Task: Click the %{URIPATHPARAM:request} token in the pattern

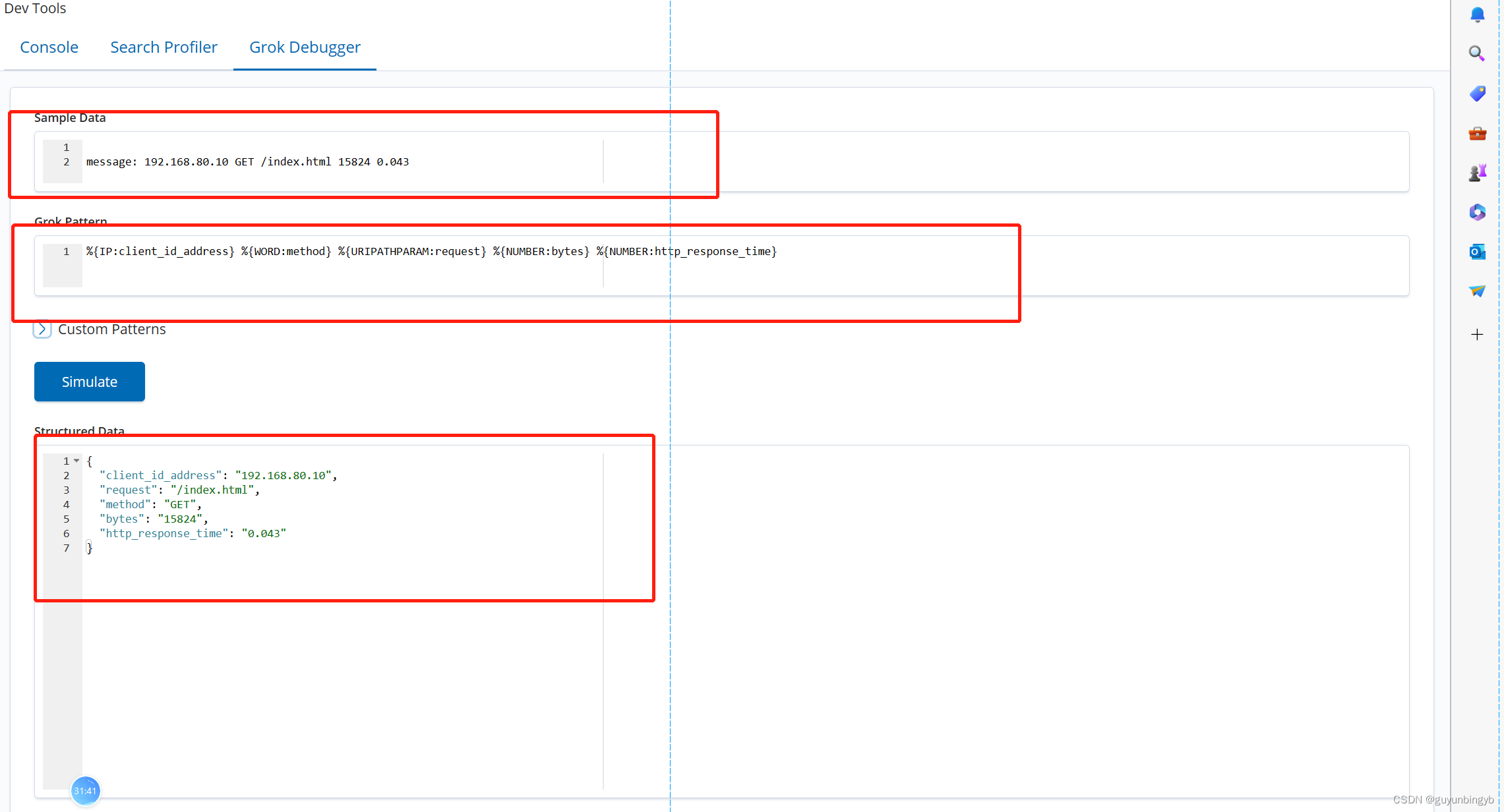Action: point(412,252)
